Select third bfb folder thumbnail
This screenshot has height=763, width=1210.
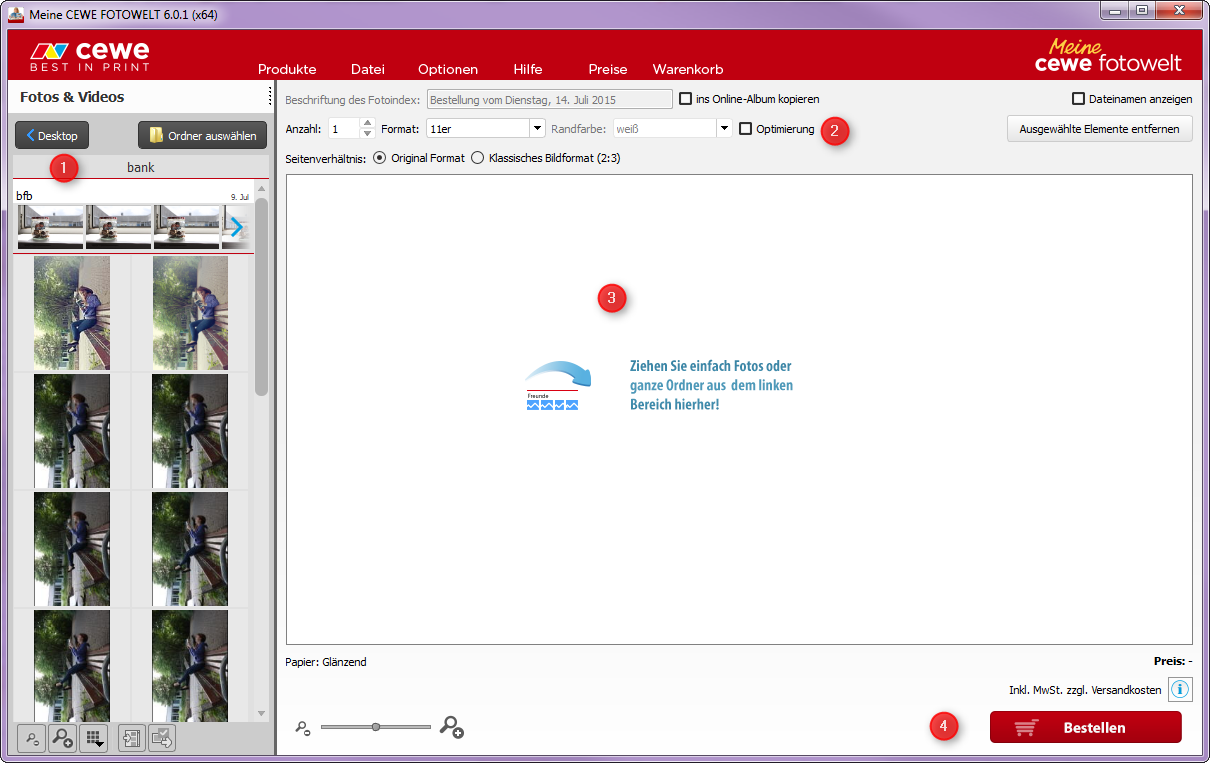click(186, 227)
